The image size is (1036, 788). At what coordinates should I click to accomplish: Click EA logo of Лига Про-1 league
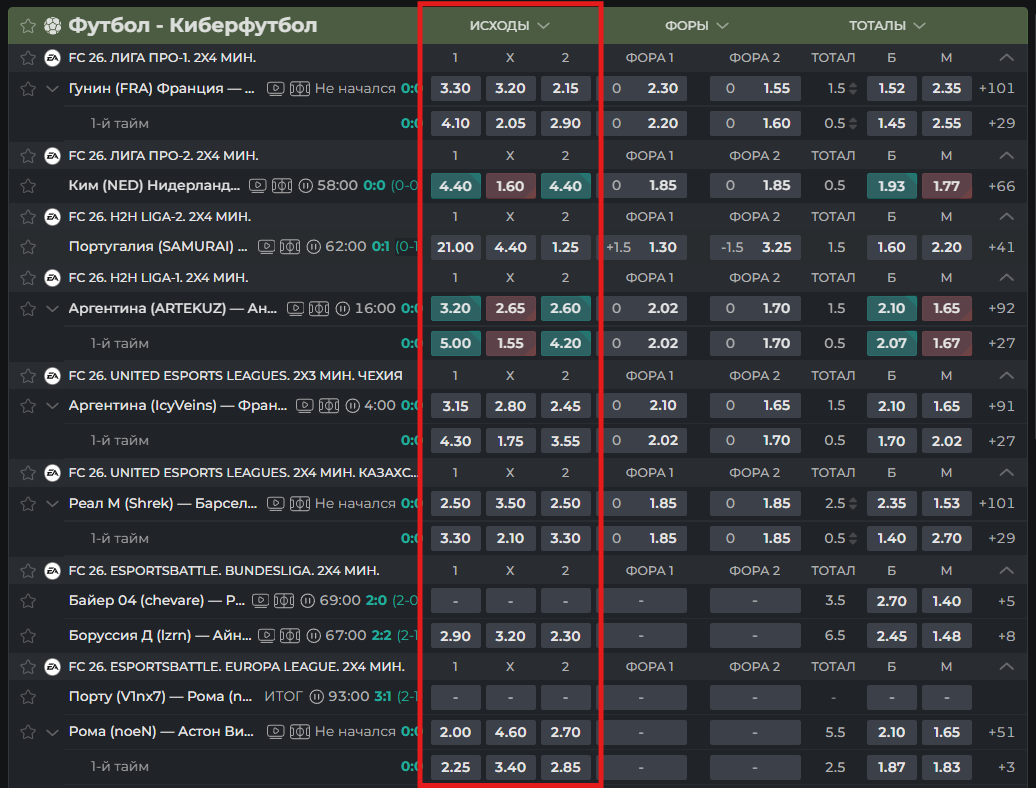(53, 58)
